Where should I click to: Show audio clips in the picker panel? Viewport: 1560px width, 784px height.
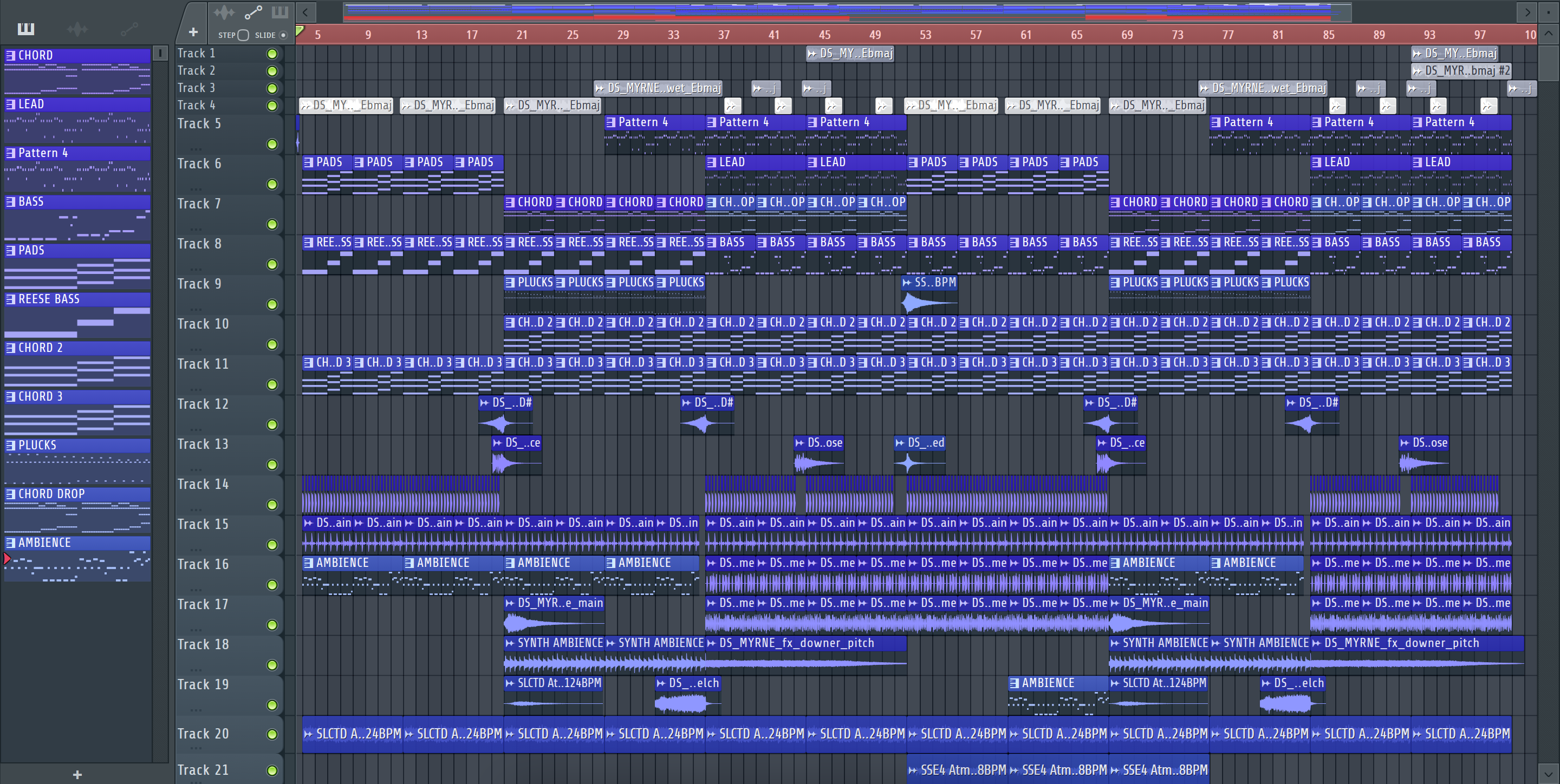click(77, 29)
